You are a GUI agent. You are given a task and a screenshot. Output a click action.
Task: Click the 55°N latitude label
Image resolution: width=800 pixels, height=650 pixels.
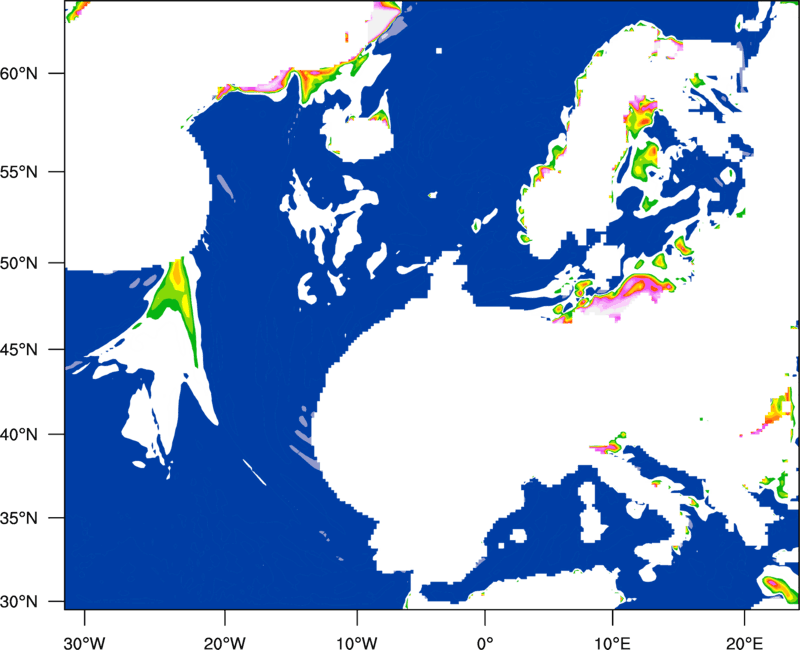[x=19, y=172]
